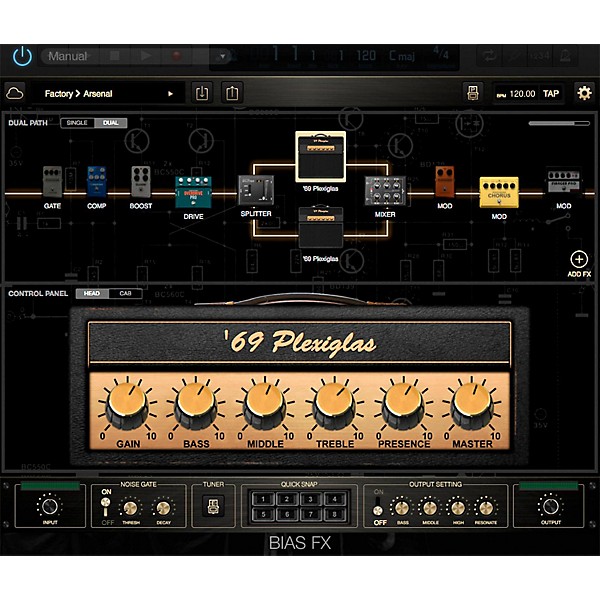
Task: Select the yellow Chorus MOD pedal
Action: [x=498, y=191]
